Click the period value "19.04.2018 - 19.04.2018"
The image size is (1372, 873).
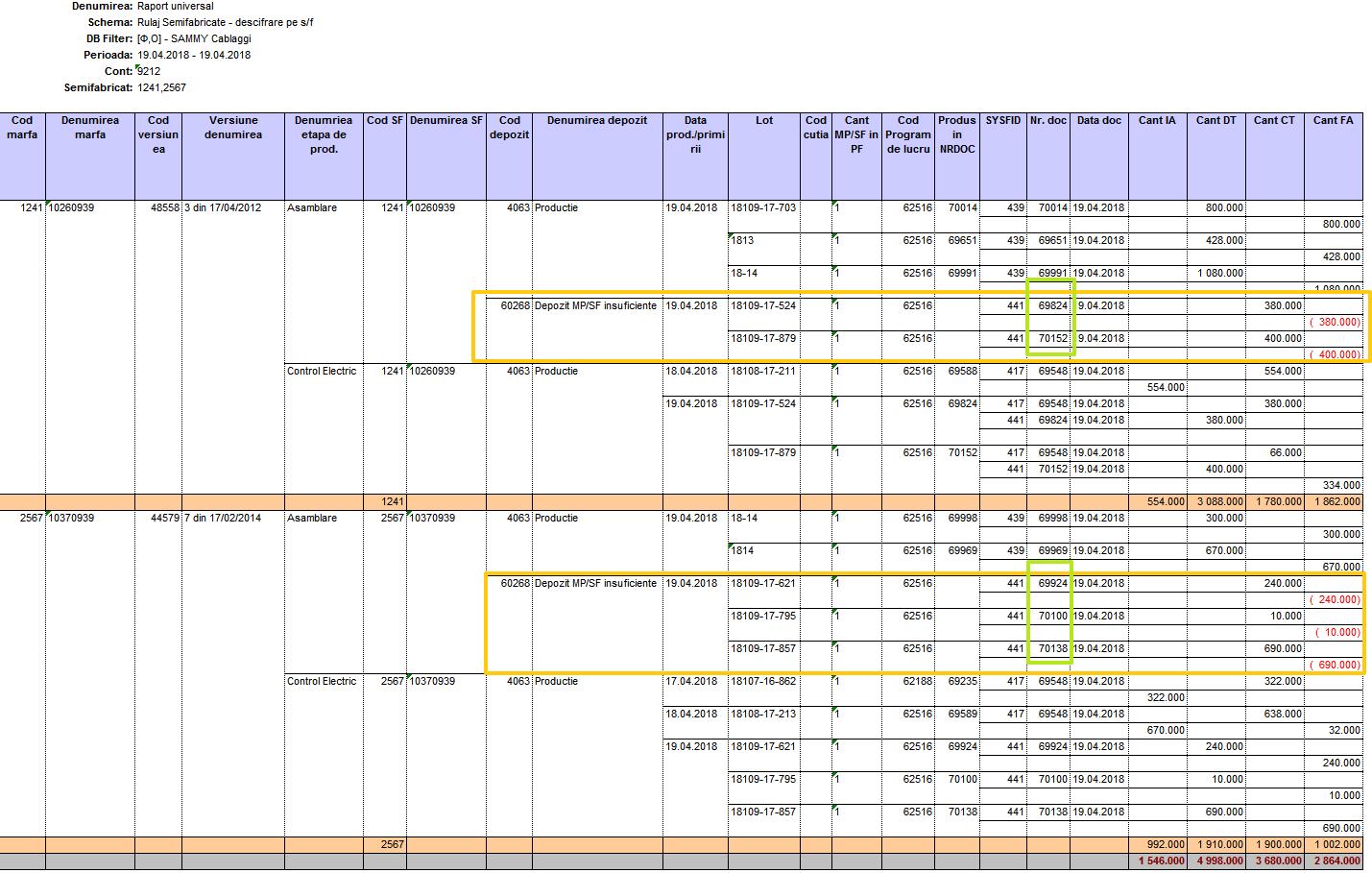pos(194,55)
